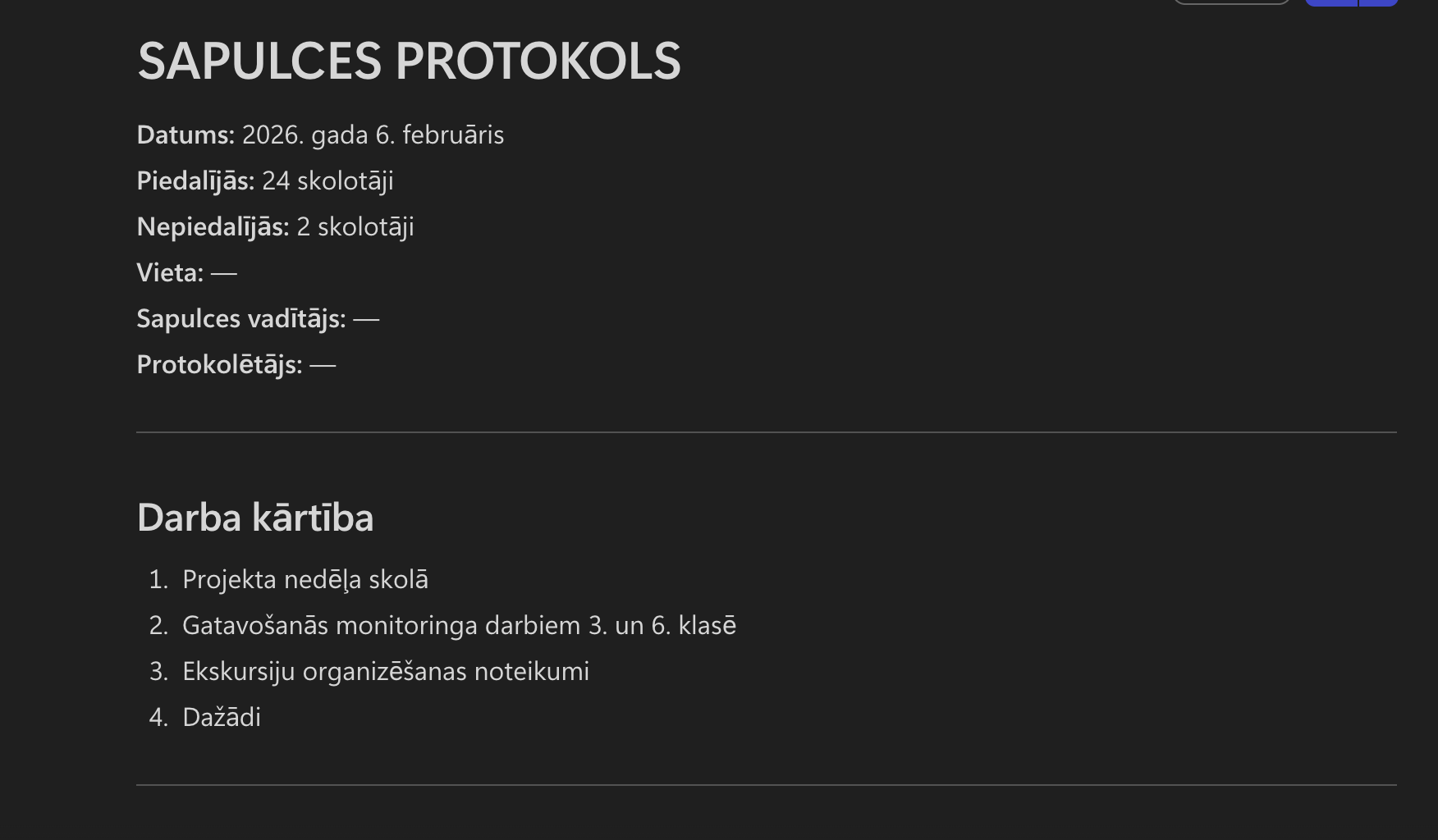Click the blue split button's main part
Viewport: 1438px width, 840px height.
[x=1331, y=2]
